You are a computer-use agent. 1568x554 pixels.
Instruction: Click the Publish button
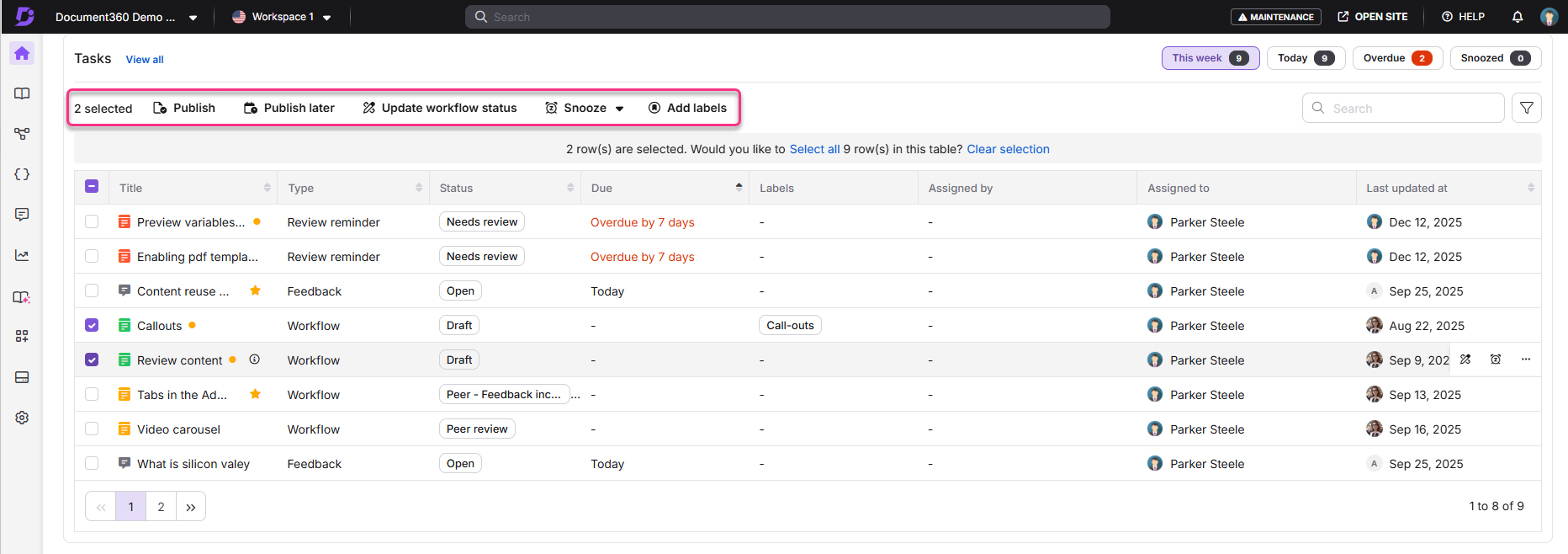click(184, 108)
